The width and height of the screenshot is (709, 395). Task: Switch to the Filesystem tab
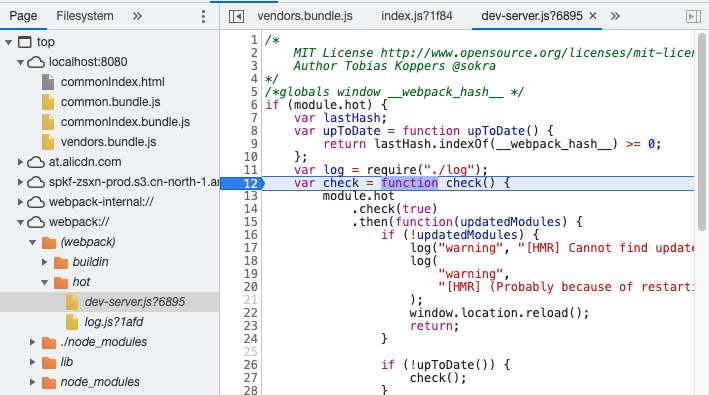85,16
